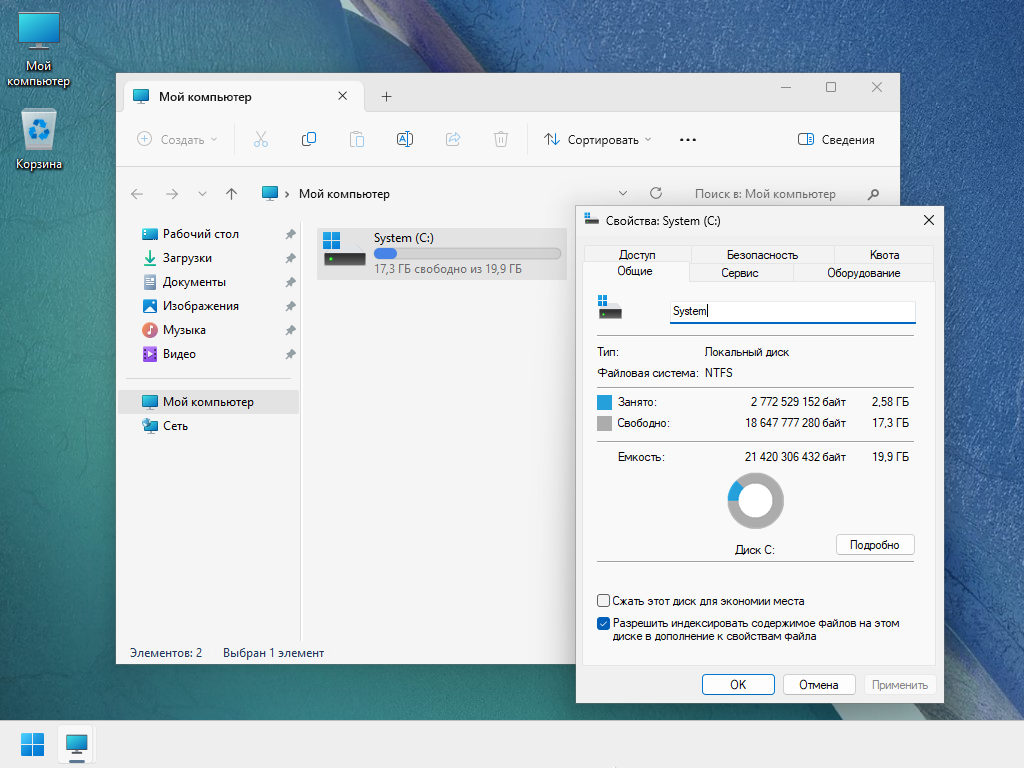This screenshot has width=1024, height=768.
Task: Add new tab with plus icon
Action: [387, 97]
